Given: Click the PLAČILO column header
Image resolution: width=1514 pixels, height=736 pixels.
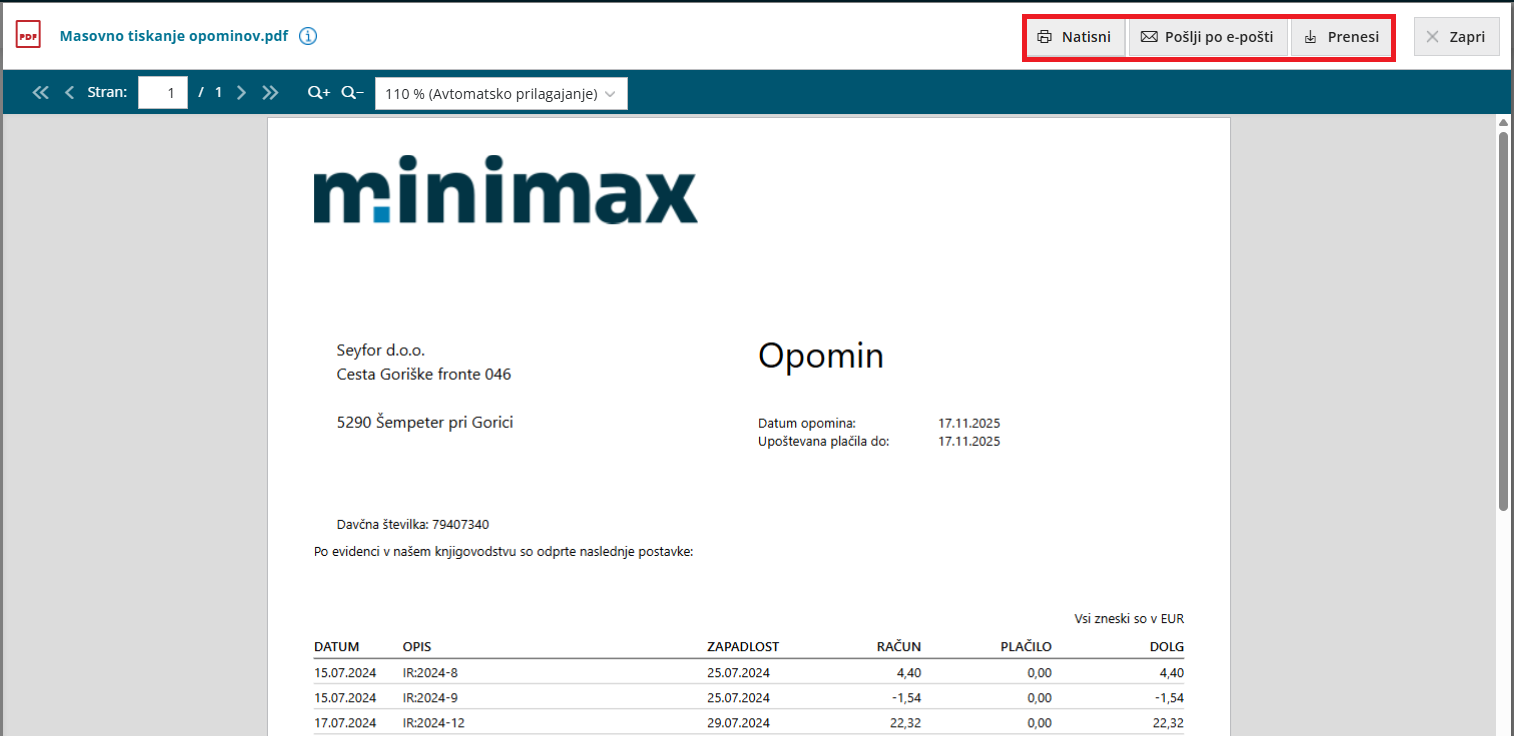Looking at the screenshot, I should (1026, 647).
